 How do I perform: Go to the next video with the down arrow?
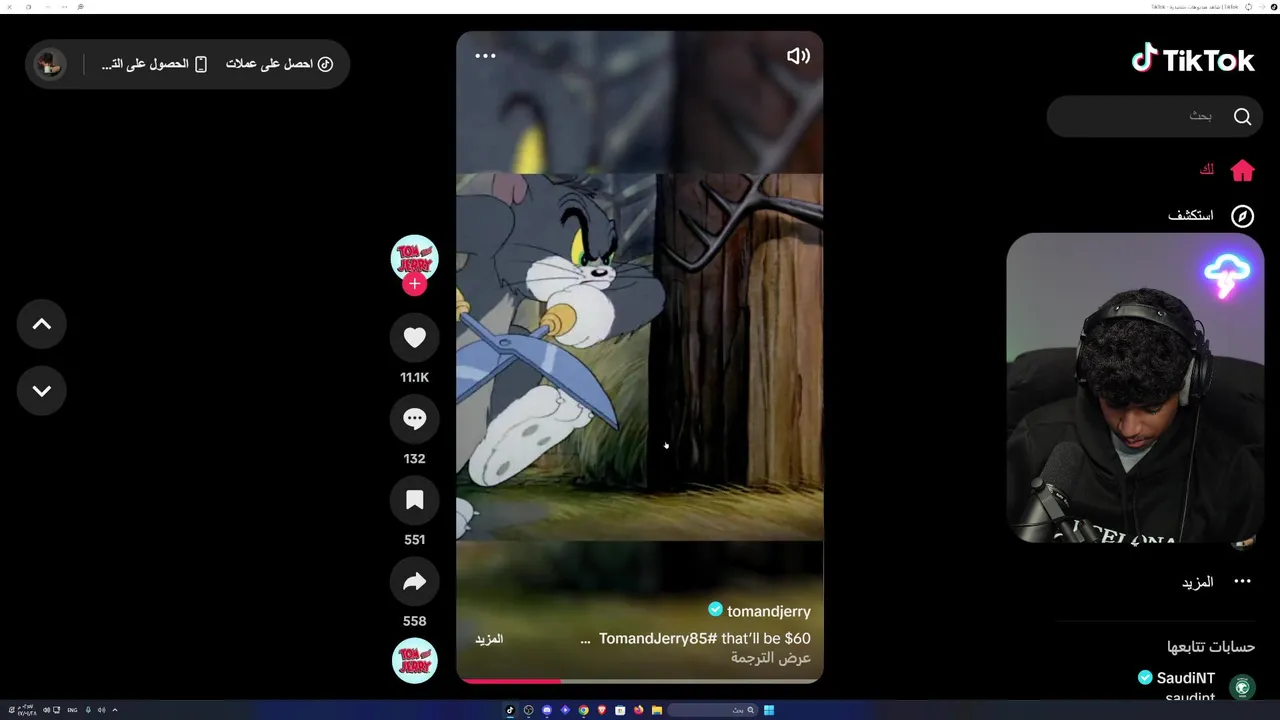coord(42,391)
